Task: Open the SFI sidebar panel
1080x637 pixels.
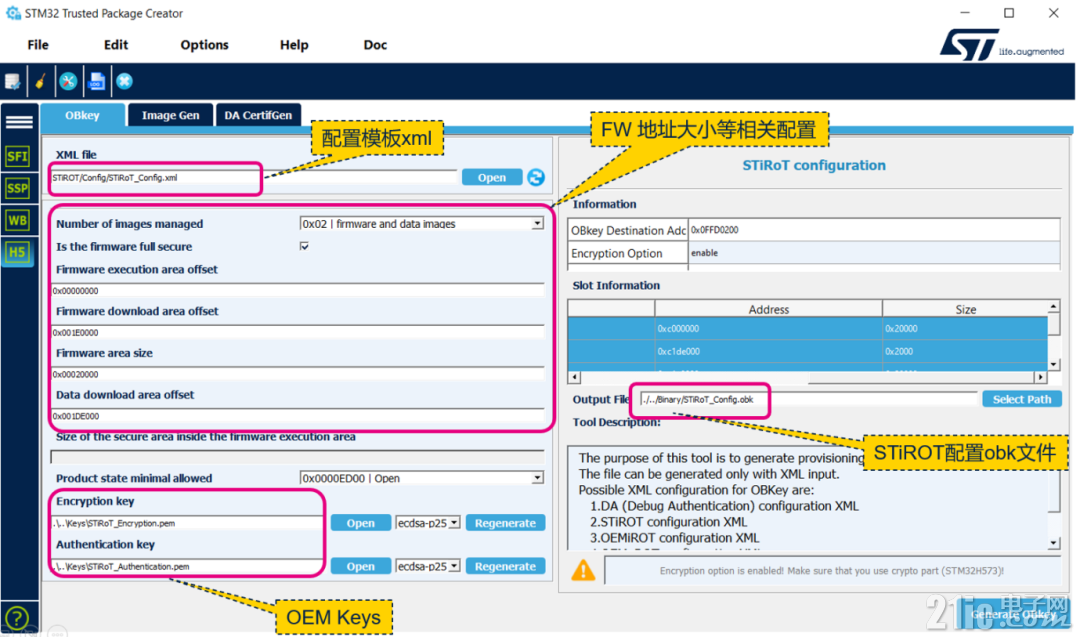Action: point(17,156)
